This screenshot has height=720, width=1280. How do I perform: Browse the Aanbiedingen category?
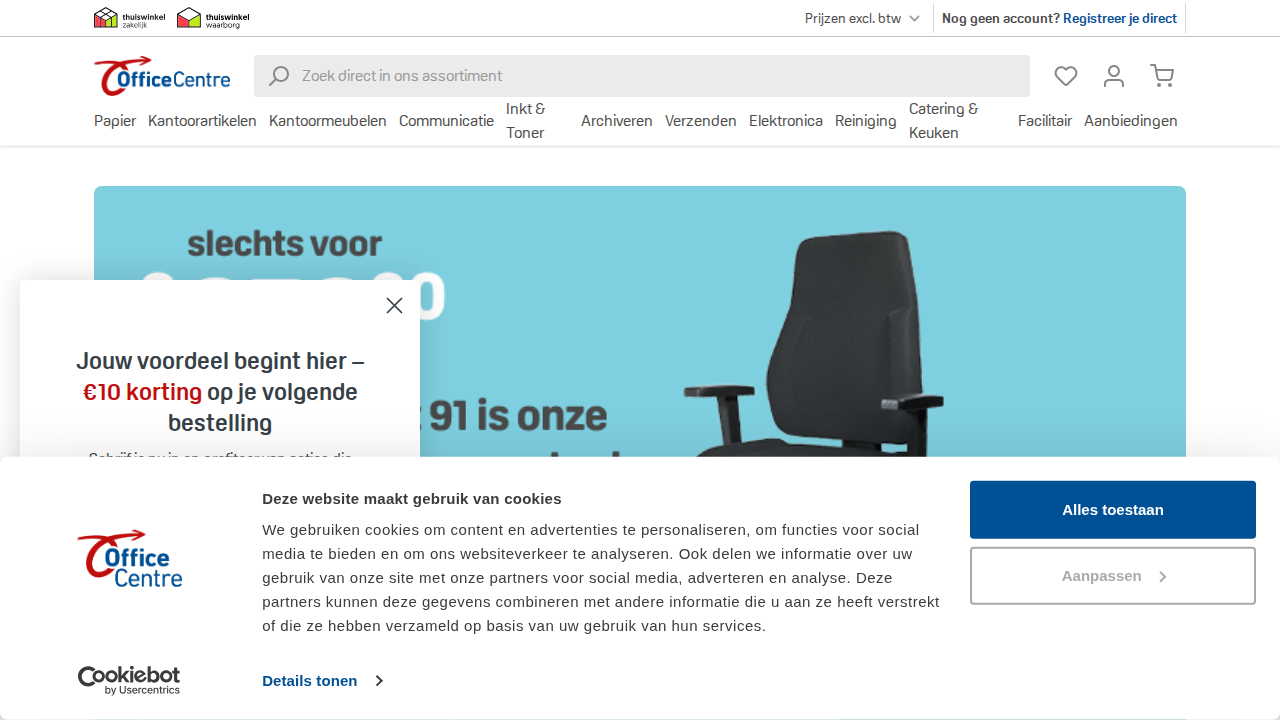tap(1131, 120)
